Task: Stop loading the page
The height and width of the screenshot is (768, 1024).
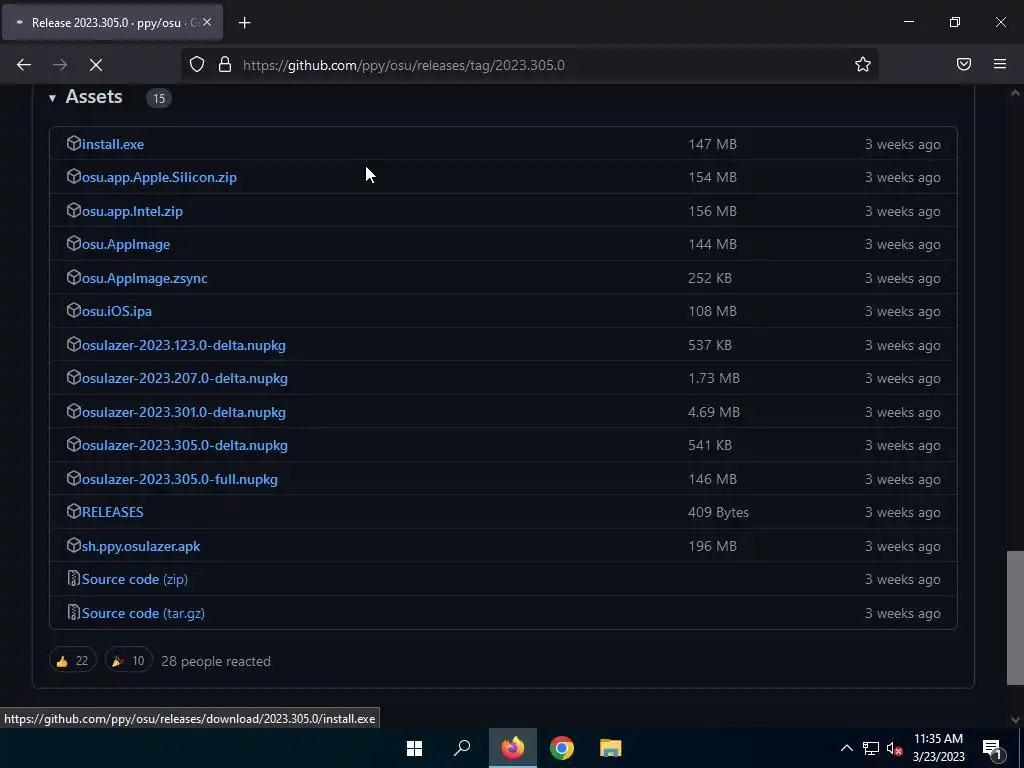Action: point(95,65)
